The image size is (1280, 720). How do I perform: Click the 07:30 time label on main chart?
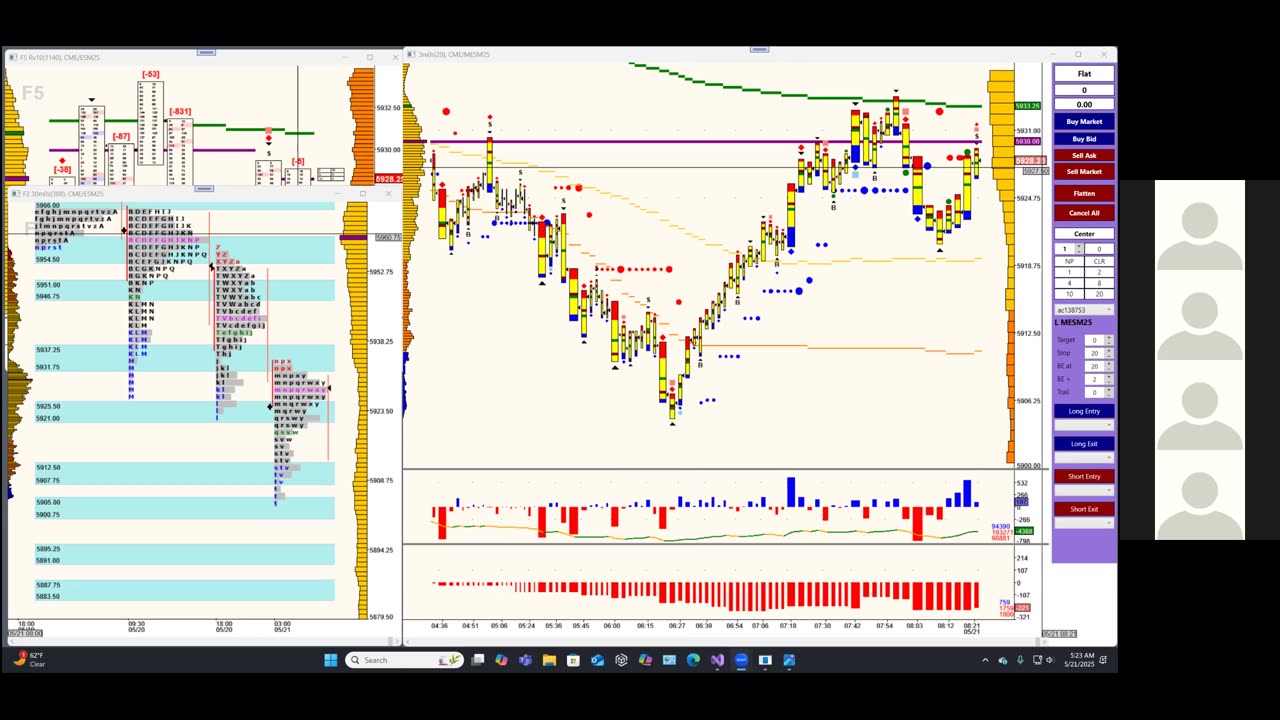click(822, 626)
